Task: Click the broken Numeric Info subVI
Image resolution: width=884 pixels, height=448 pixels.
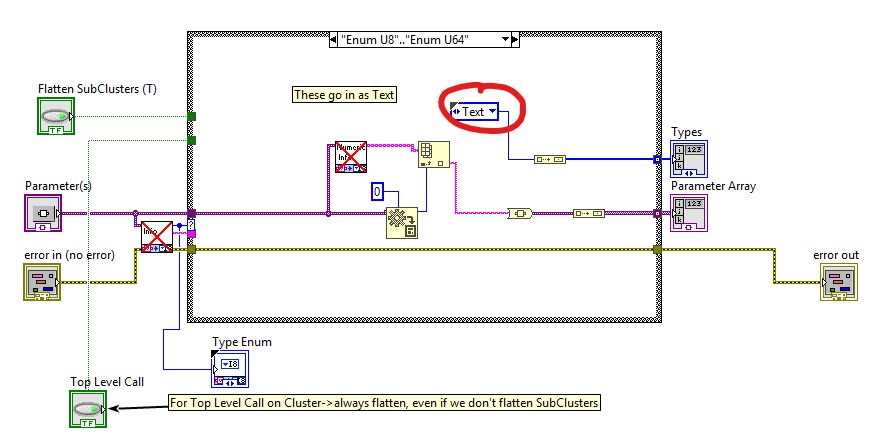Action: pyautogui.click(x=351, y=158)
